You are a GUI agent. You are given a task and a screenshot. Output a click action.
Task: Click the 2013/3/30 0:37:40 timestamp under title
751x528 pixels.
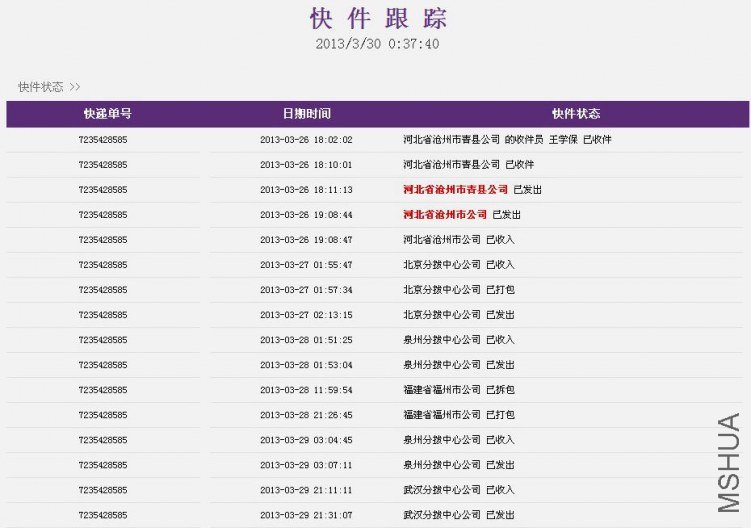377,44
